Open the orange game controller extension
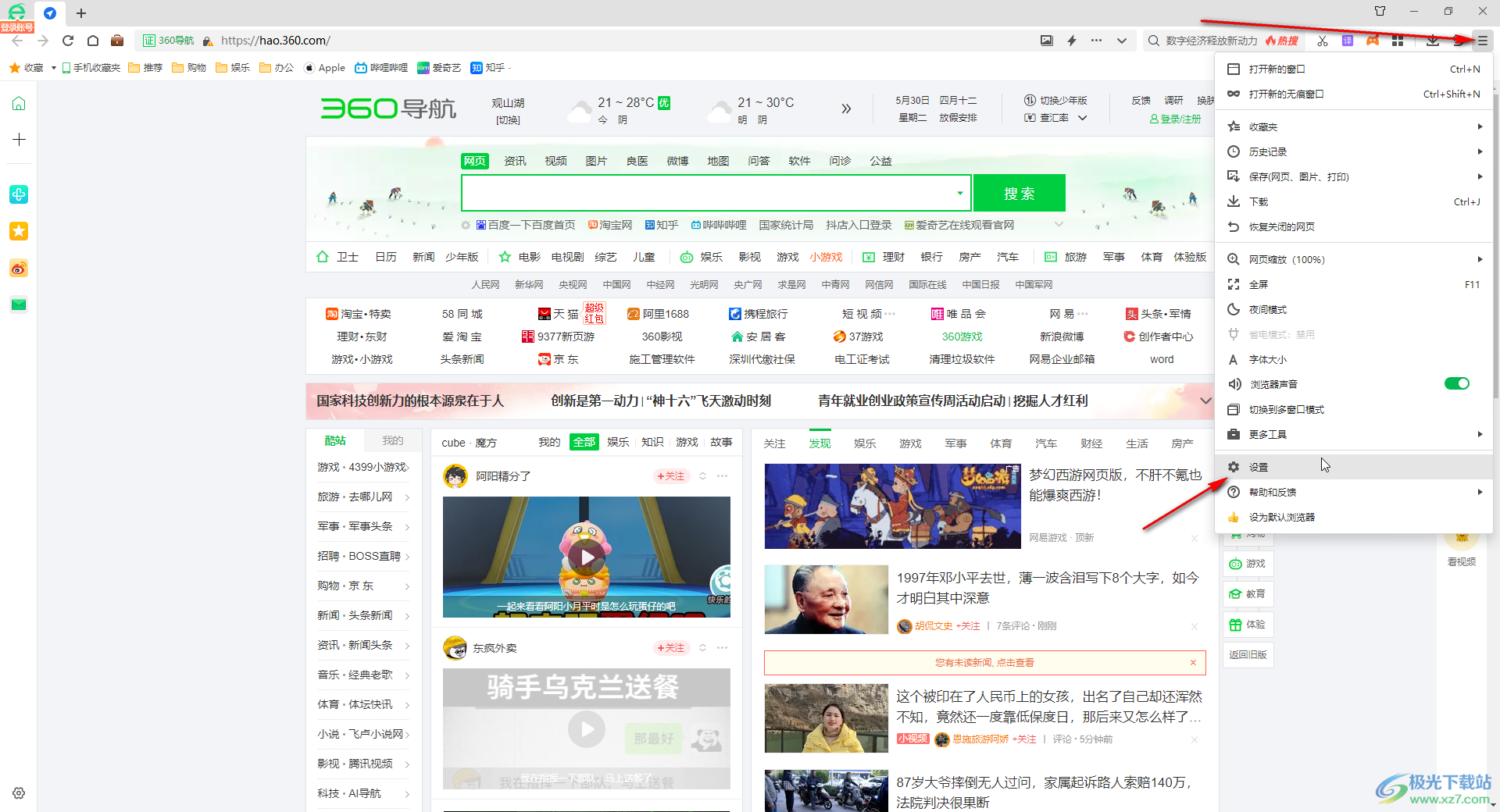 coord(1373,41)
